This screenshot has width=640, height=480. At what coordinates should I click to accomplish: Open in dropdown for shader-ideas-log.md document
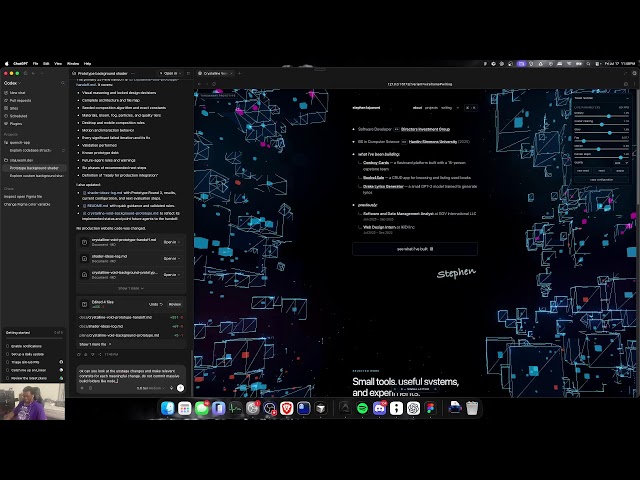point(172,258)
